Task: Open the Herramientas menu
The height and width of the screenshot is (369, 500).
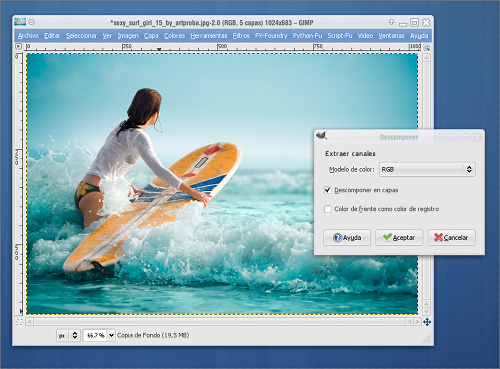Action: (x=209, y=36)
